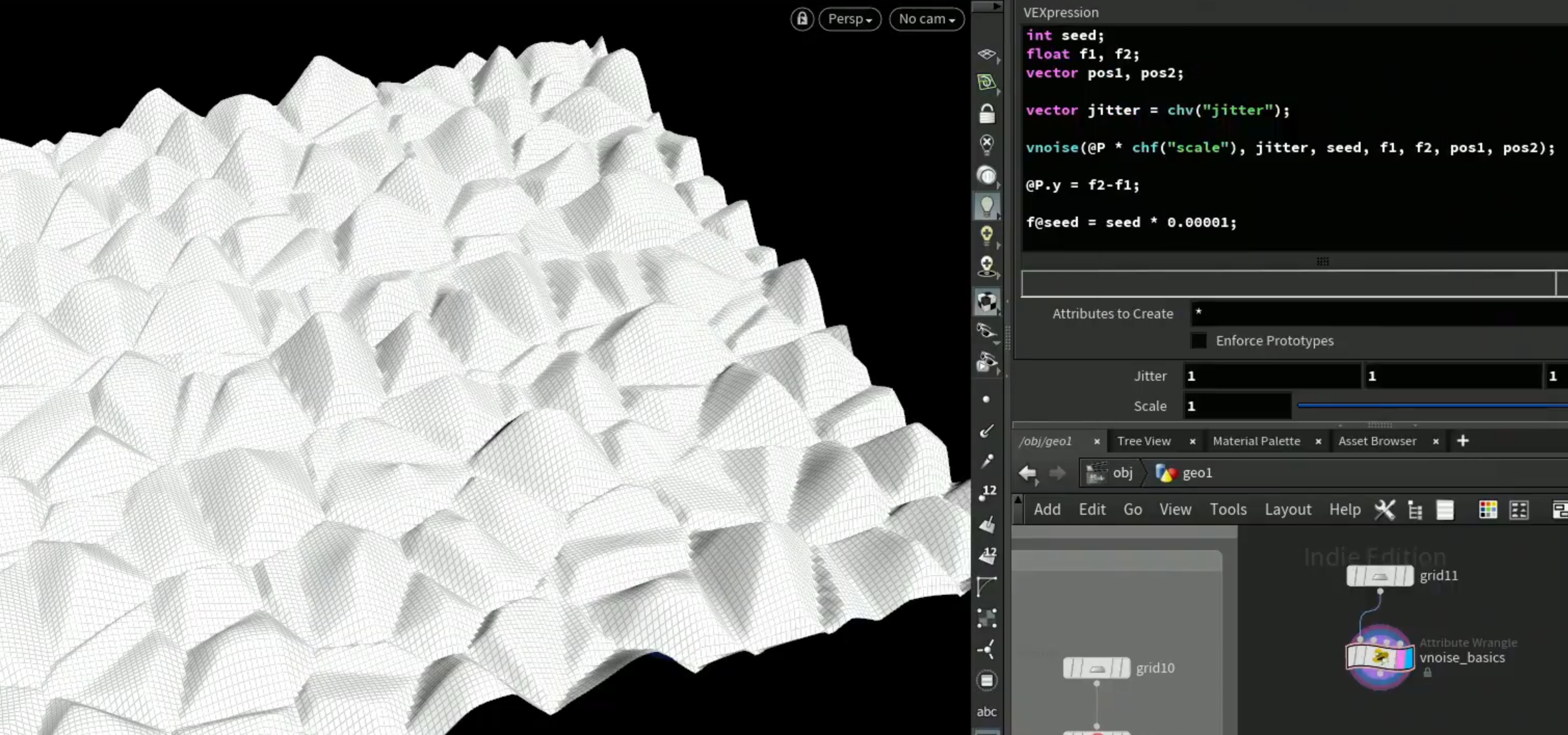The width and height of the screenshot is (1568, 735).
Task: Switch to the Material Palette tab
Action: point(1256,441)
